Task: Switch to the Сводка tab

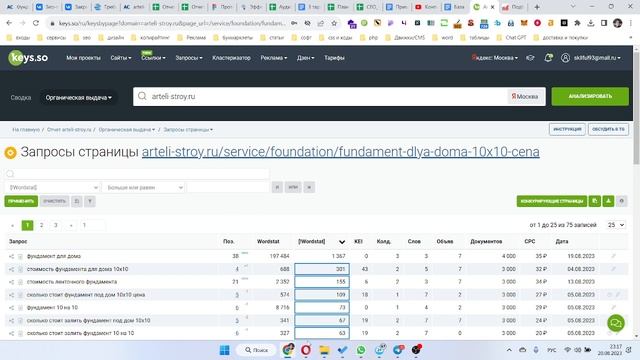Action: 21,98
